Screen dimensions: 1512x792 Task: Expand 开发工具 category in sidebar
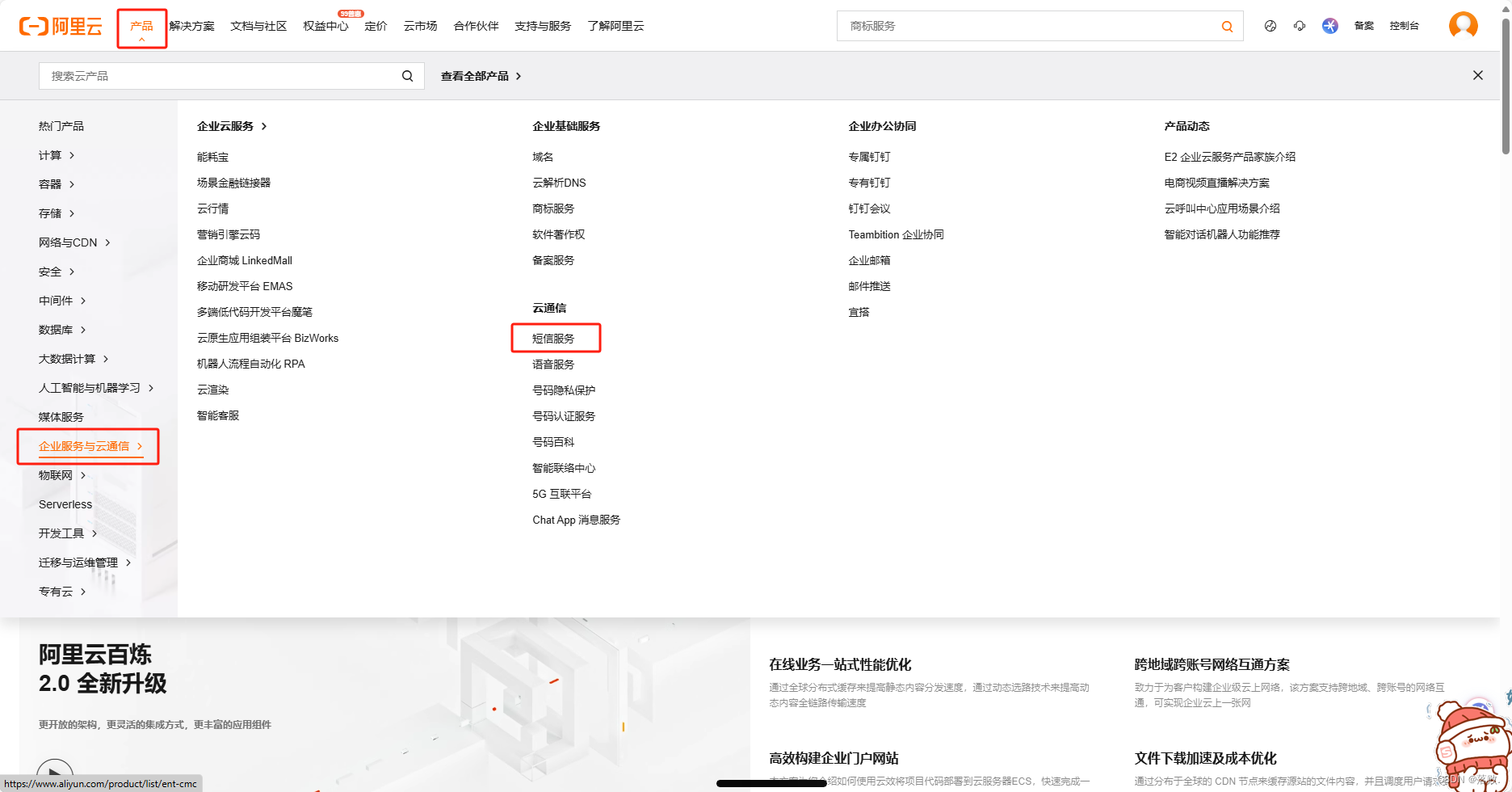click(x=68, y=533)
